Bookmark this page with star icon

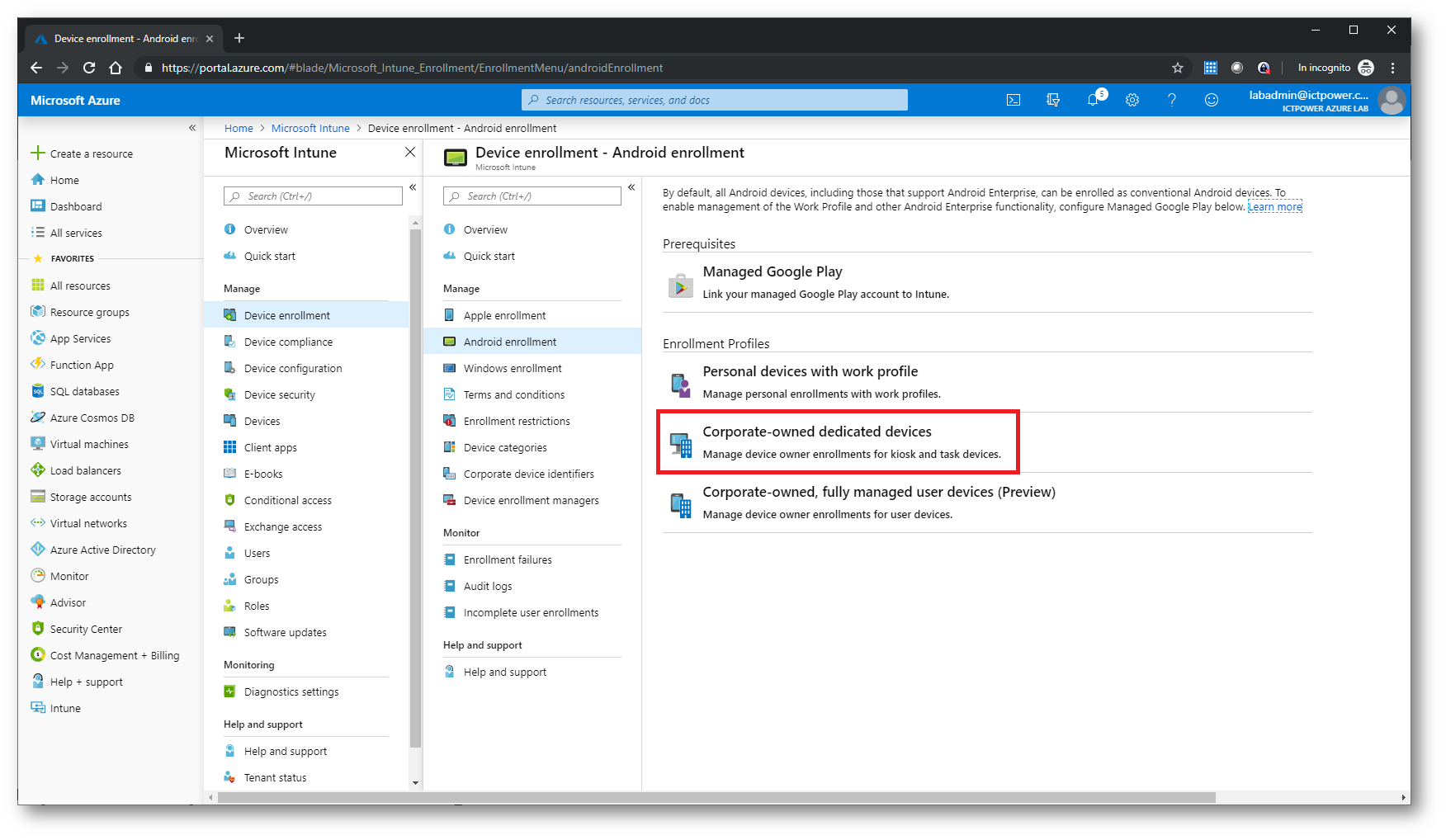pos(1178,68)
